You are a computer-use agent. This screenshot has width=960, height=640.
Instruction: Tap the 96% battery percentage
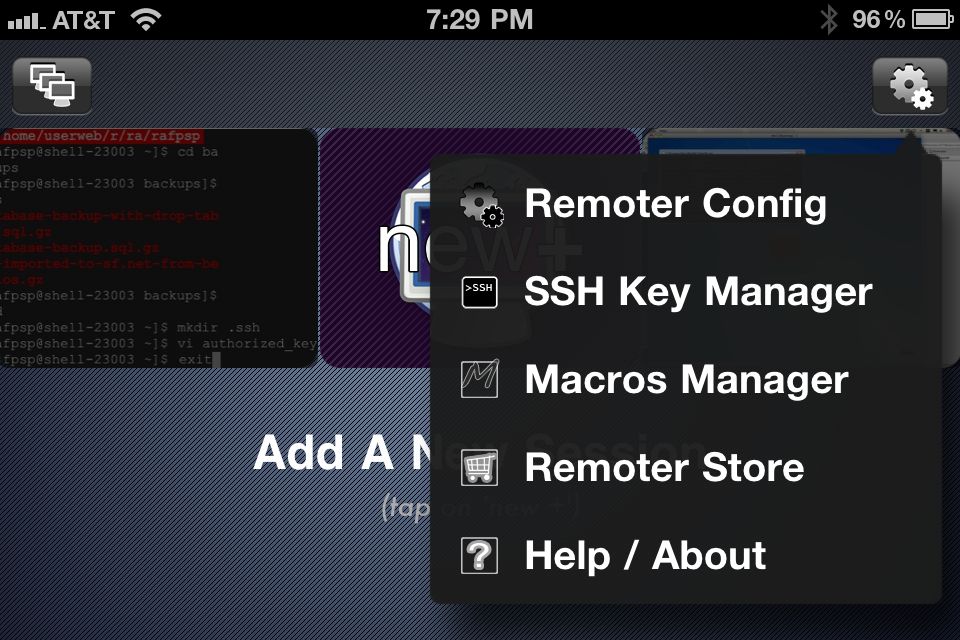pos(879,20)
